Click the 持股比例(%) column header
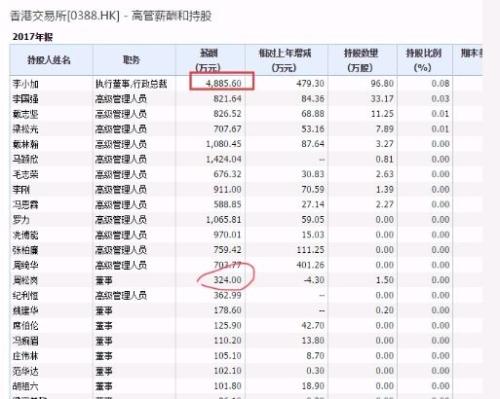 (x=423, y=60)
